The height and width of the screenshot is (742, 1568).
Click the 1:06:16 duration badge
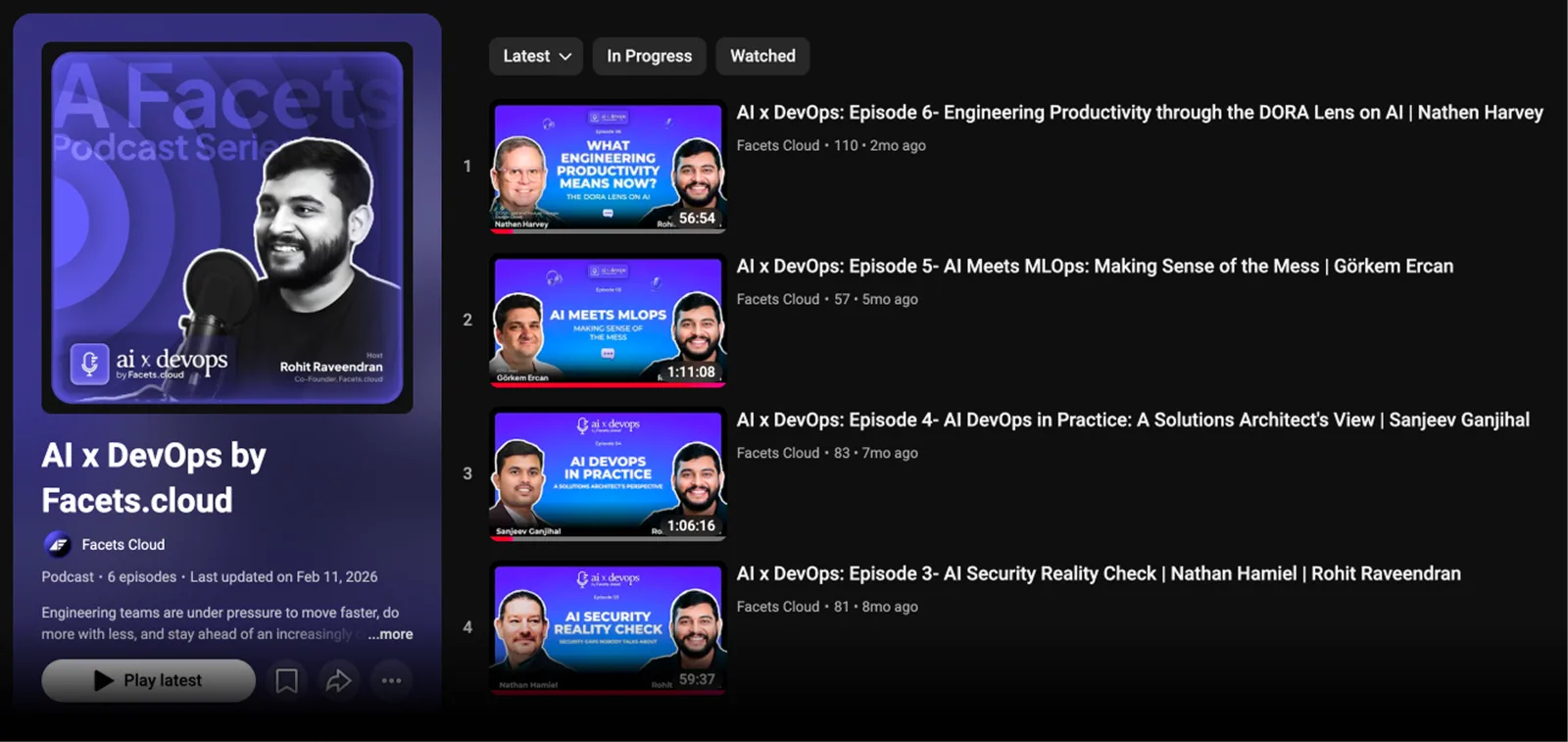click(x=691, y=526)
